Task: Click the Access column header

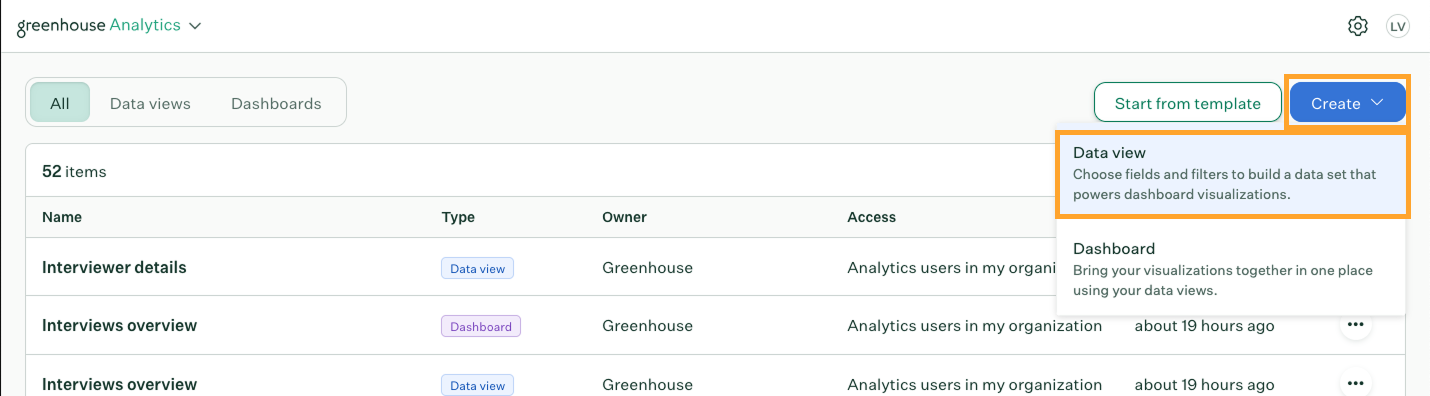Action: pos(872,217)
